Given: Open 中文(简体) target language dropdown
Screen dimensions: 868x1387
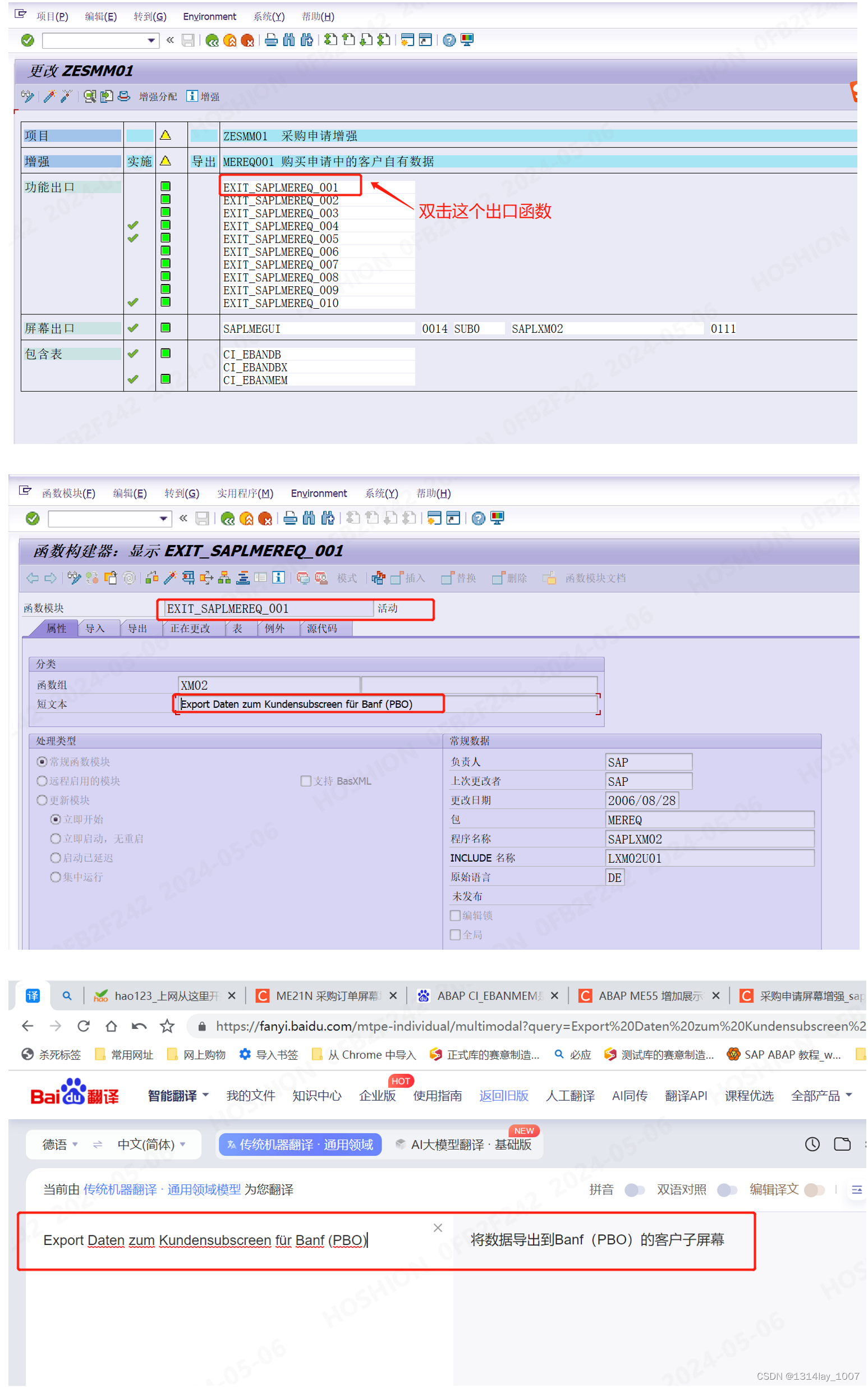Looking at the screenshot, I should [151, 1145].
